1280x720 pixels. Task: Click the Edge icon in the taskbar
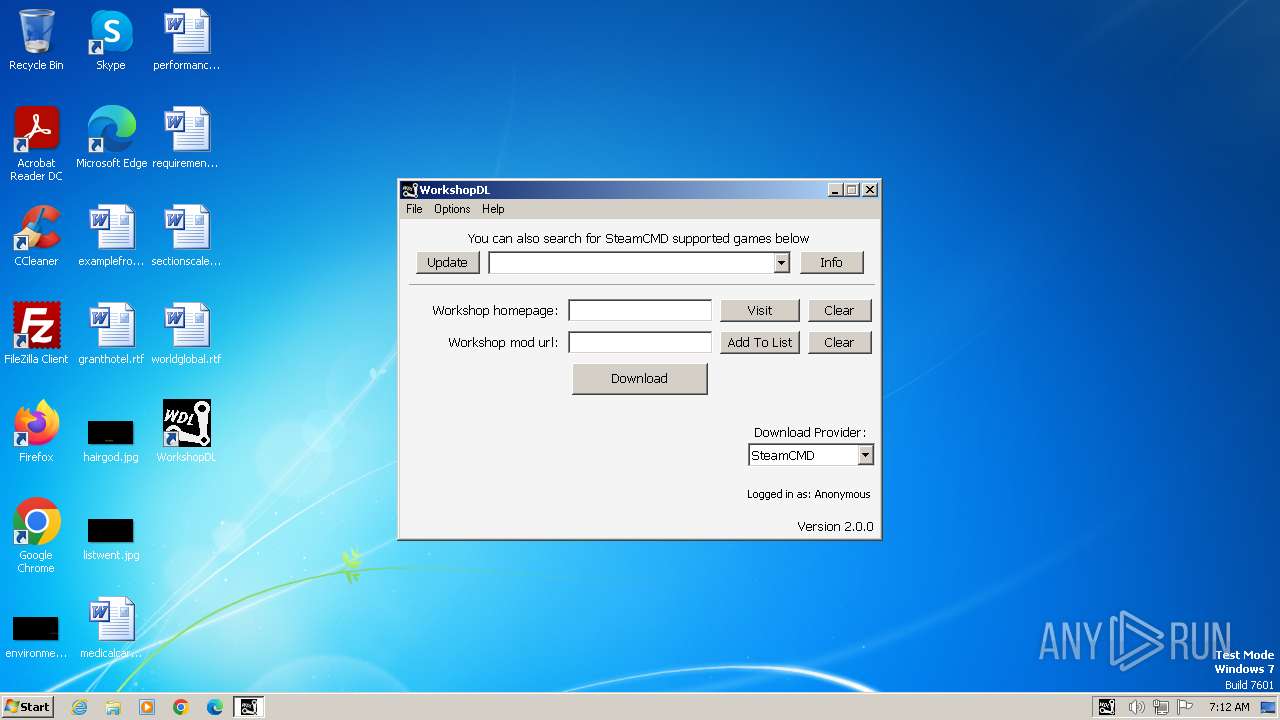pos(215,707)
